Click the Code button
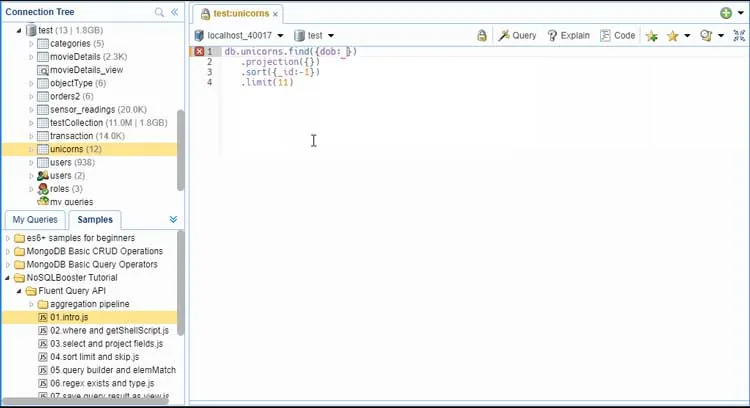The height and width of the screenshot is (408, 750). pos(618,35)
